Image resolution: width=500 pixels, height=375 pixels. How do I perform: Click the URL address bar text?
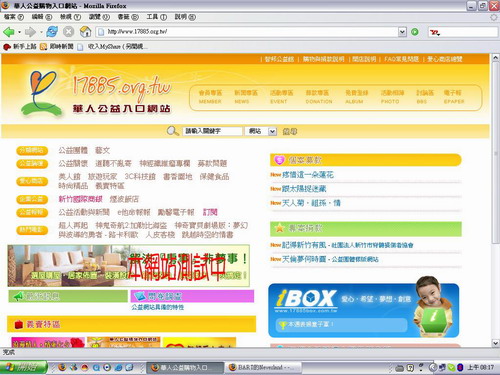coord(137,32)
